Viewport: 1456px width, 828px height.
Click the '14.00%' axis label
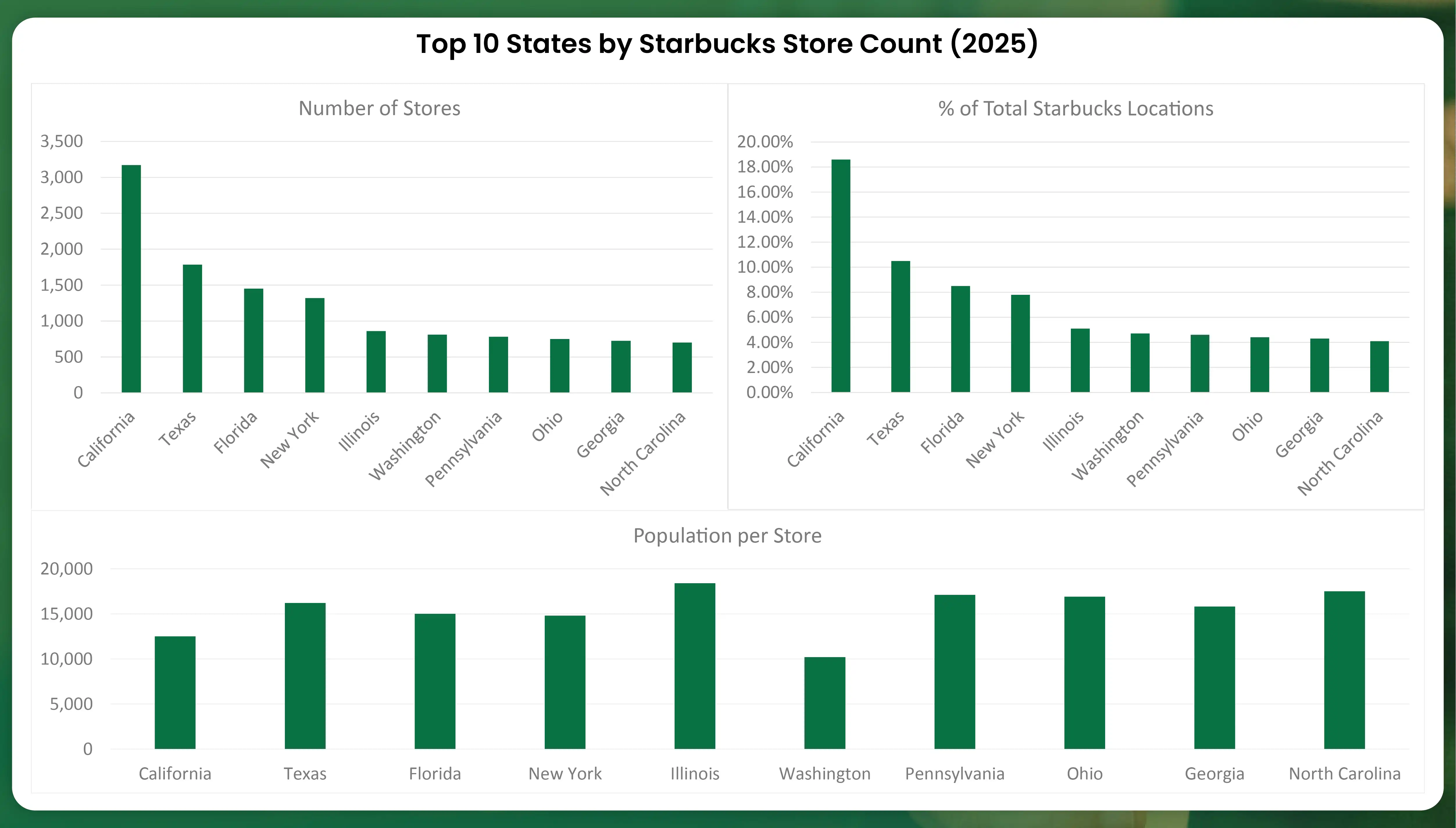point(765,217)
